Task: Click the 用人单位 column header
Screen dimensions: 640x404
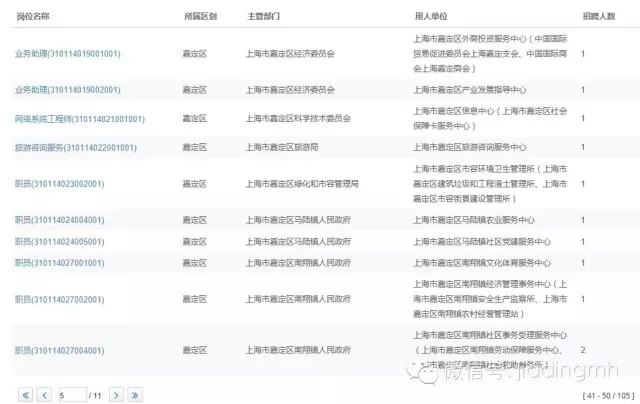Action: (431, 18)
